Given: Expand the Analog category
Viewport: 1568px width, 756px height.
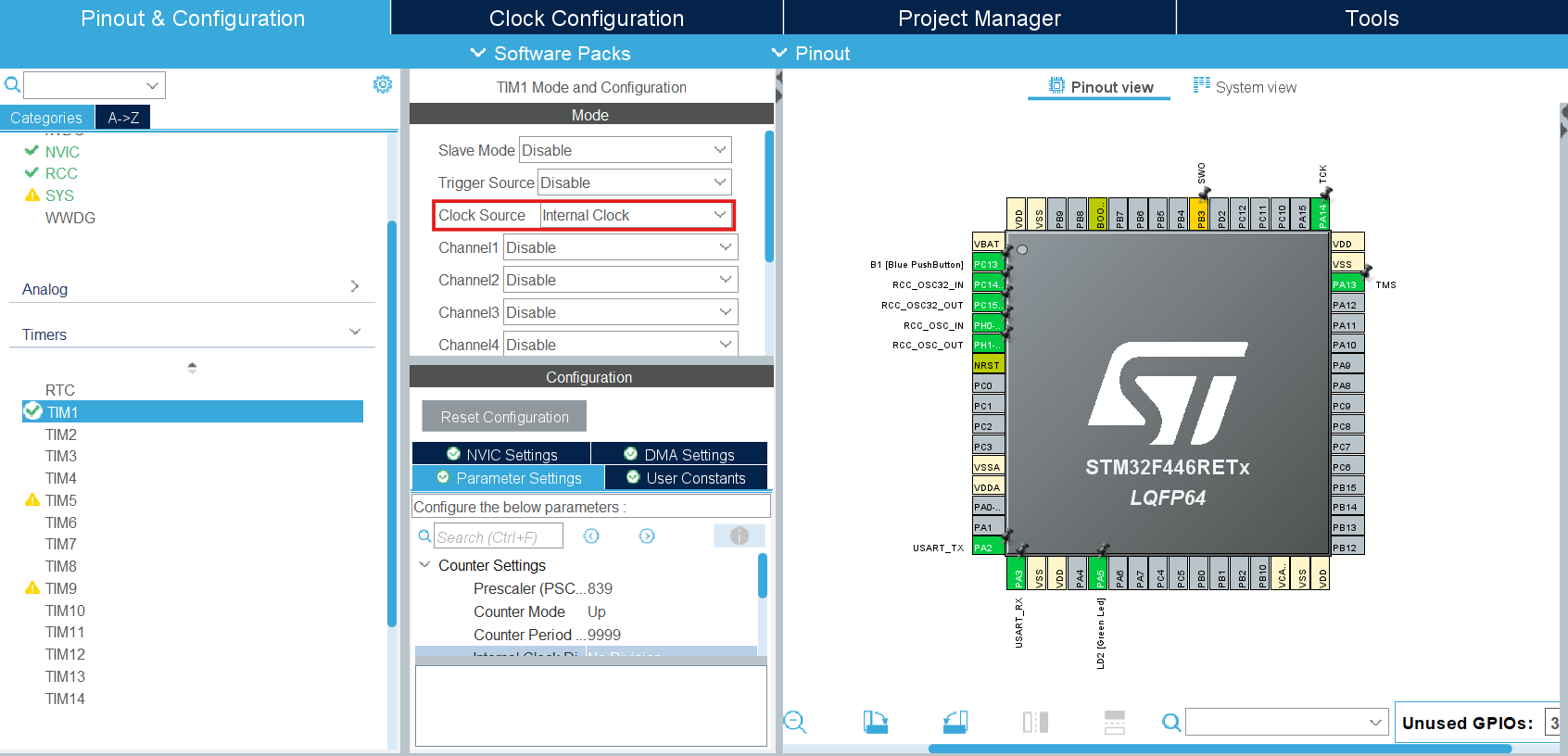Looking at the screenshot, I should [191, 288].
